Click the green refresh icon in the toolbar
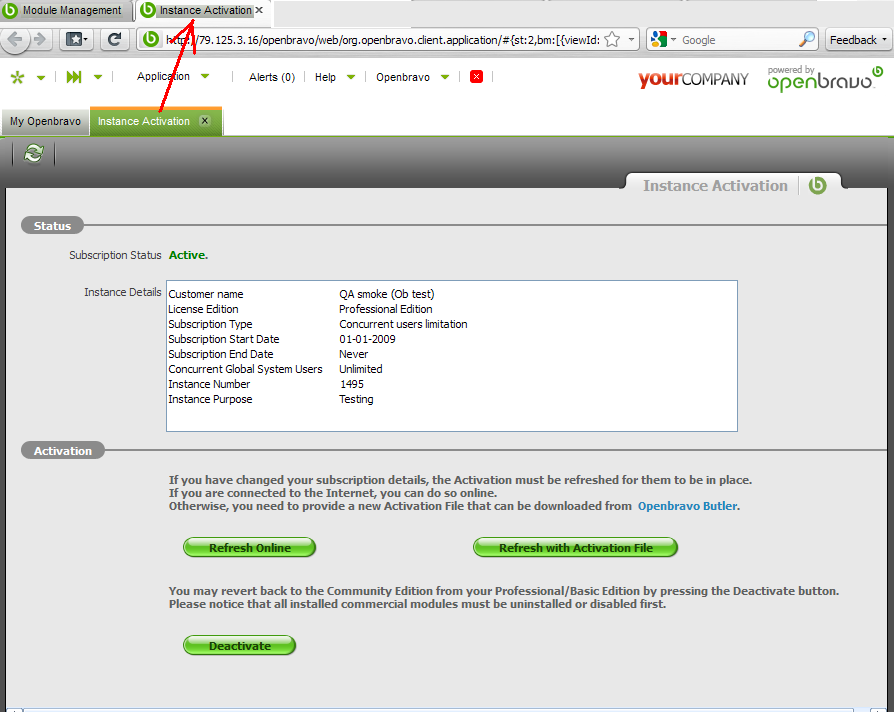 34,154
